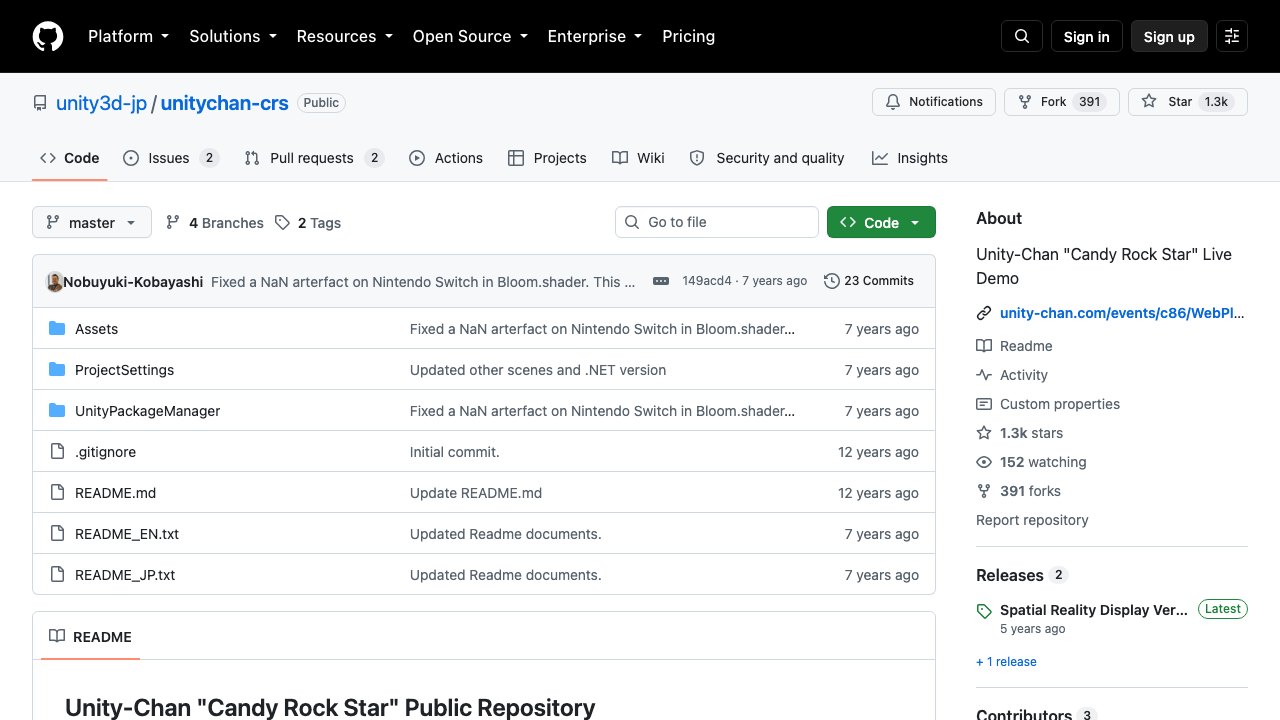This screenshot has width=1280, height=720.
Task: Switch to the Projects tab
Action: coord(547,158)
